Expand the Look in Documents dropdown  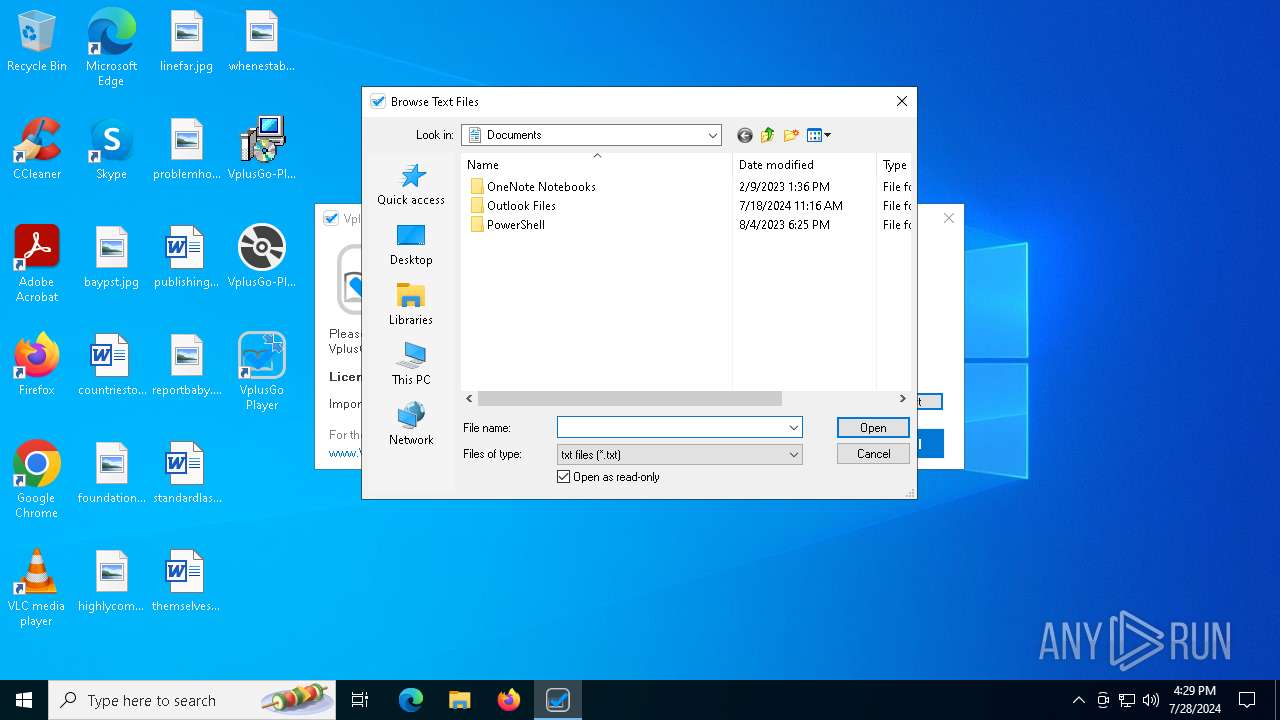(x=712, y=135)
